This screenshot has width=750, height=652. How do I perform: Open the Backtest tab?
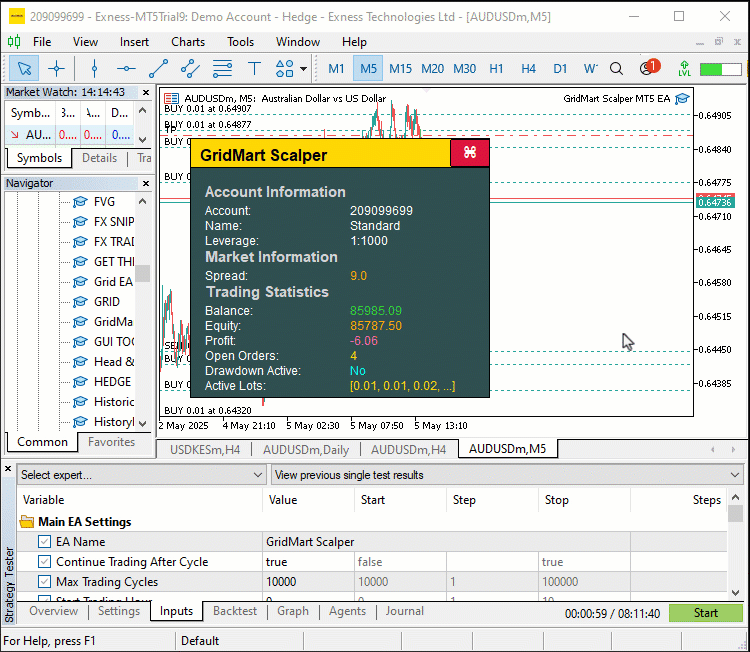tap(235, 611)
